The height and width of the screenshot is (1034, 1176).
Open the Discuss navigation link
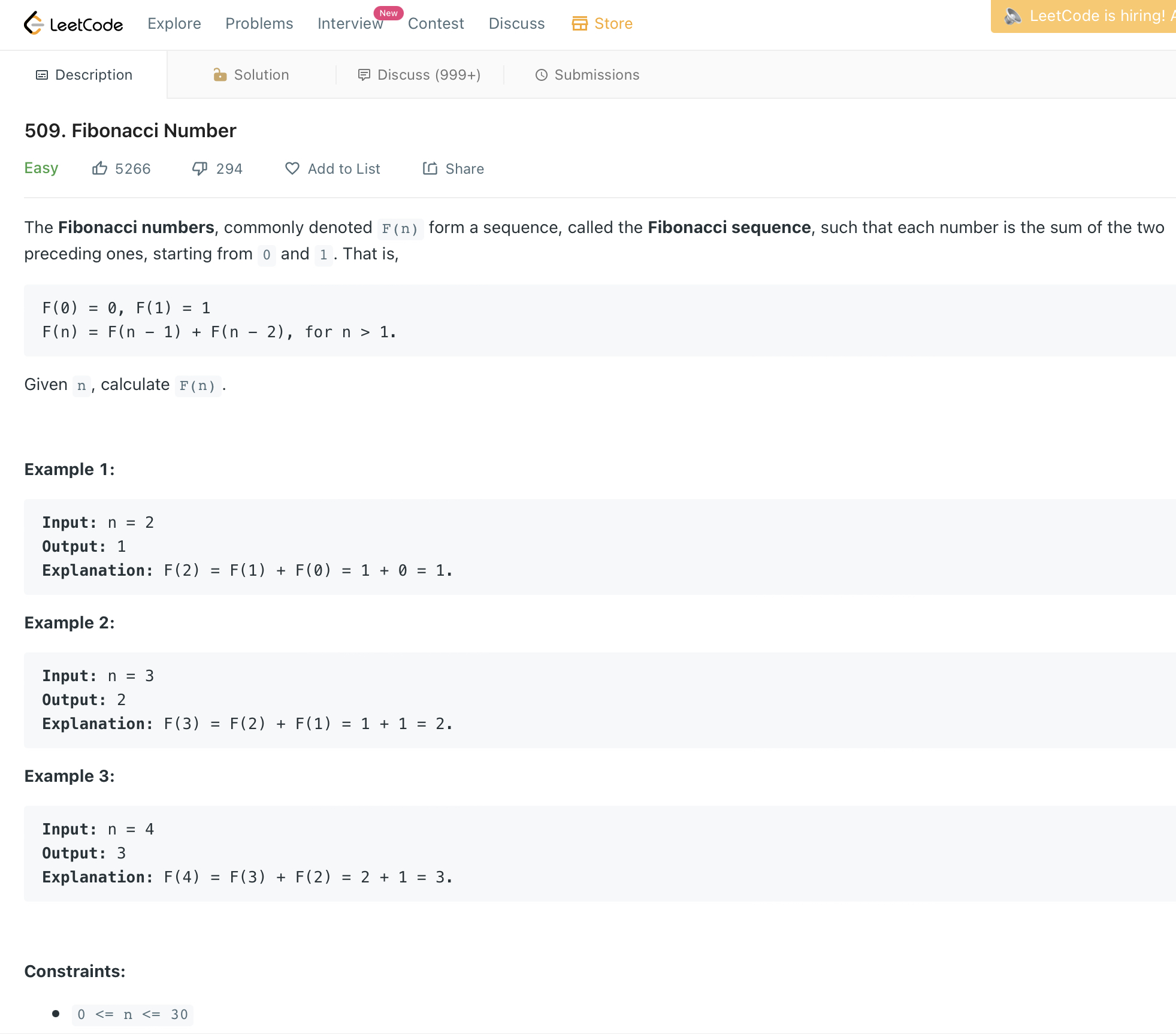click(516, 23)
